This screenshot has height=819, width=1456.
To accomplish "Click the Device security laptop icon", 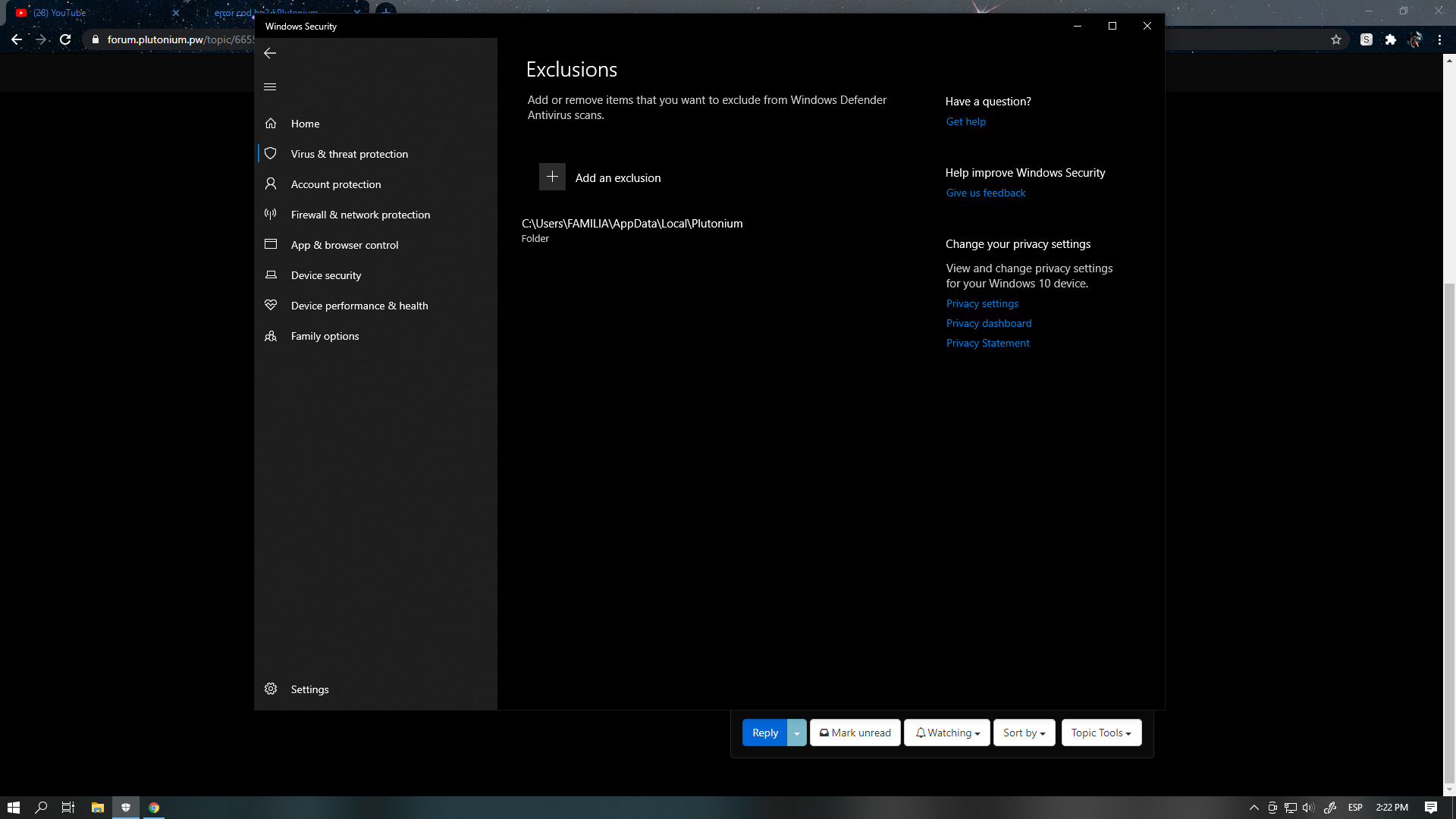I will 271,275.
